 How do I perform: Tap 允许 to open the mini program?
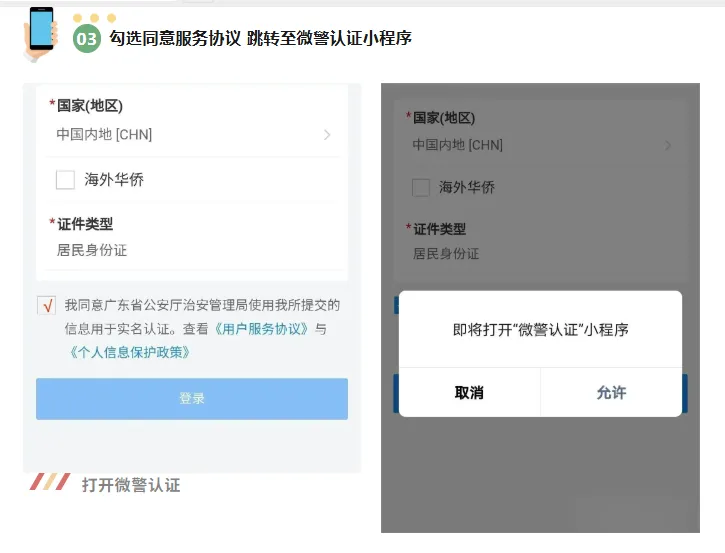click(x=611, y=393)
